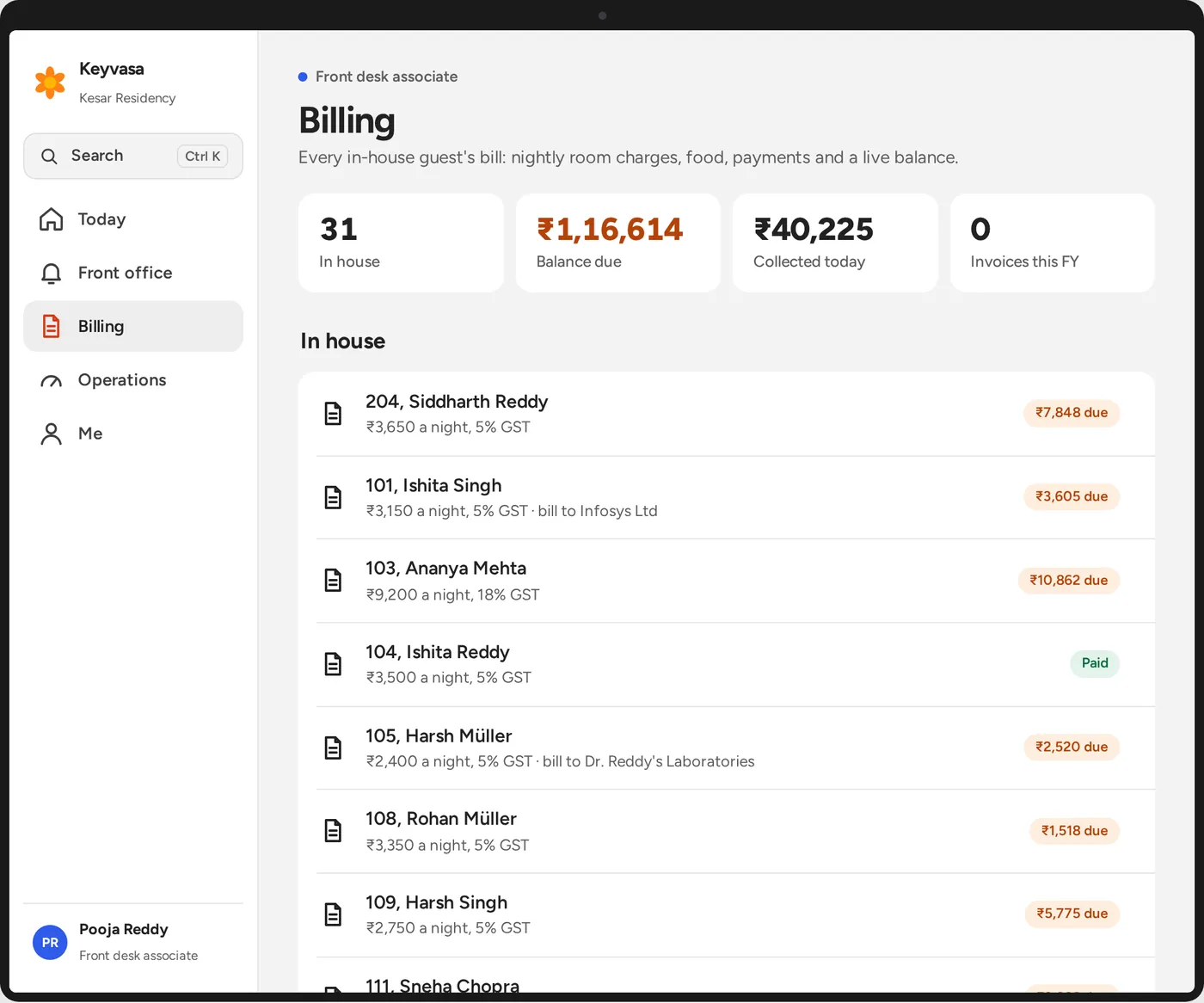The width and height of the screenshot is (1204, 1003).
Task: Click the PR avatar for Pooja Reddy
Action: click(x=50, y=943)
